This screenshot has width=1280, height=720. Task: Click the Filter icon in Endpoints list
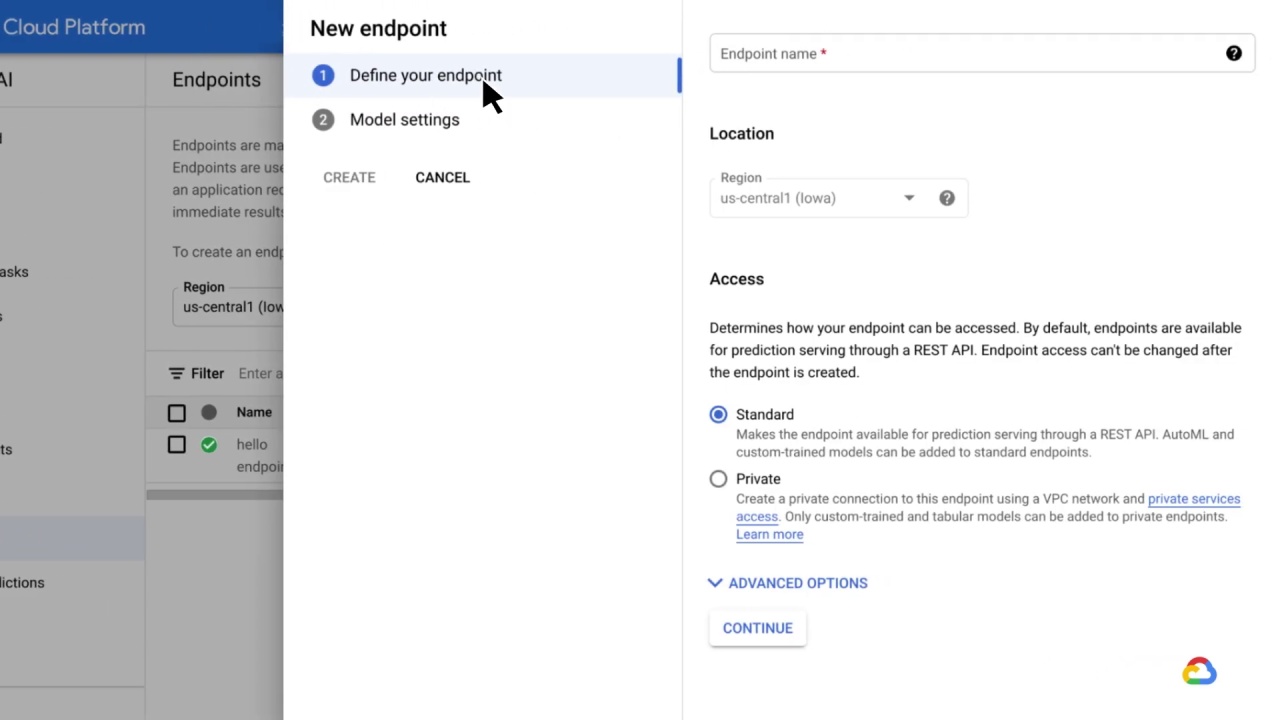pyautogui.click(x=177, y=373)
